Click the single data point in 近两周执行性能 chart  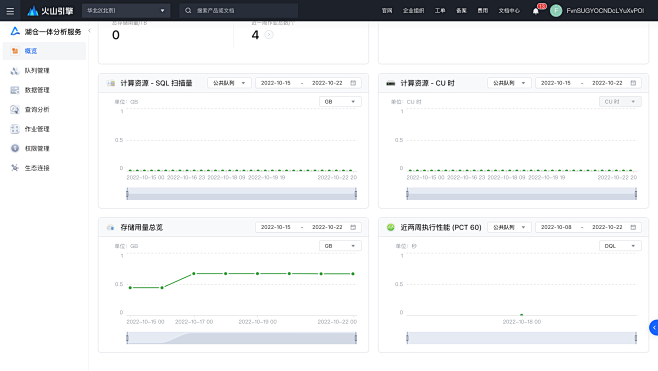coord(522,315)
